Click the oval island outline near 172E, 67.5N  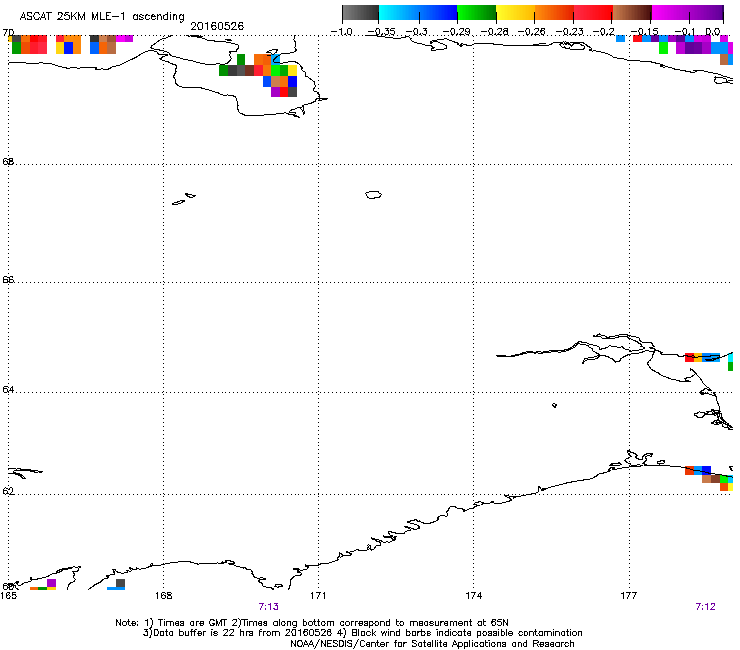(x=373, y=194)
